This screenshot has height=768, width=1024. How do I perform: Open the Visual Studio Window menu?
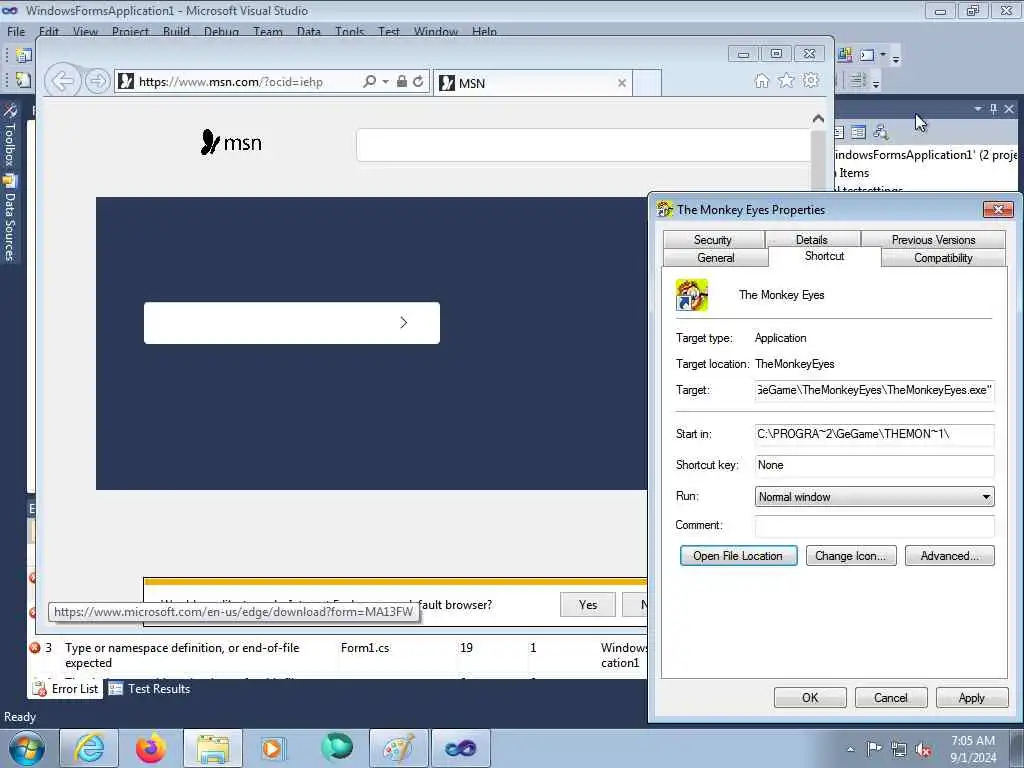point(436,31)
